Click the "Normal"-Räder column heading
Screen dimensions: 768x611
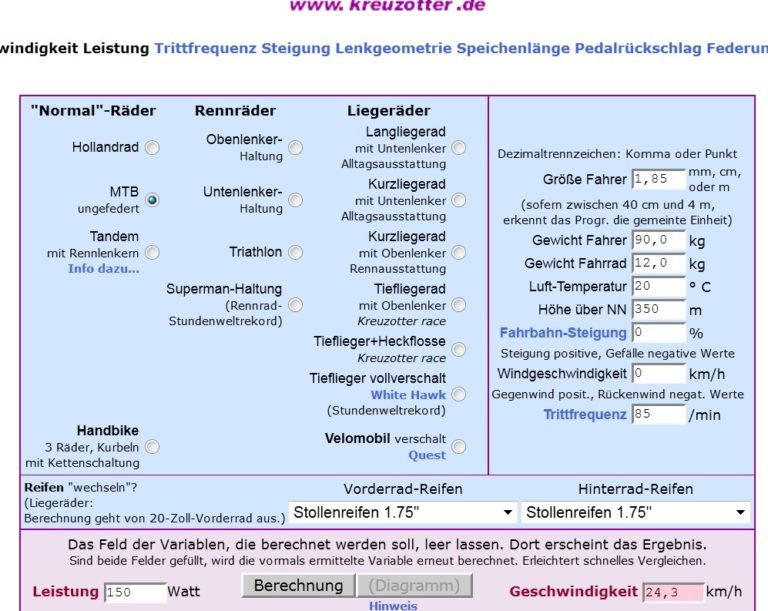(x=93, y=111)
